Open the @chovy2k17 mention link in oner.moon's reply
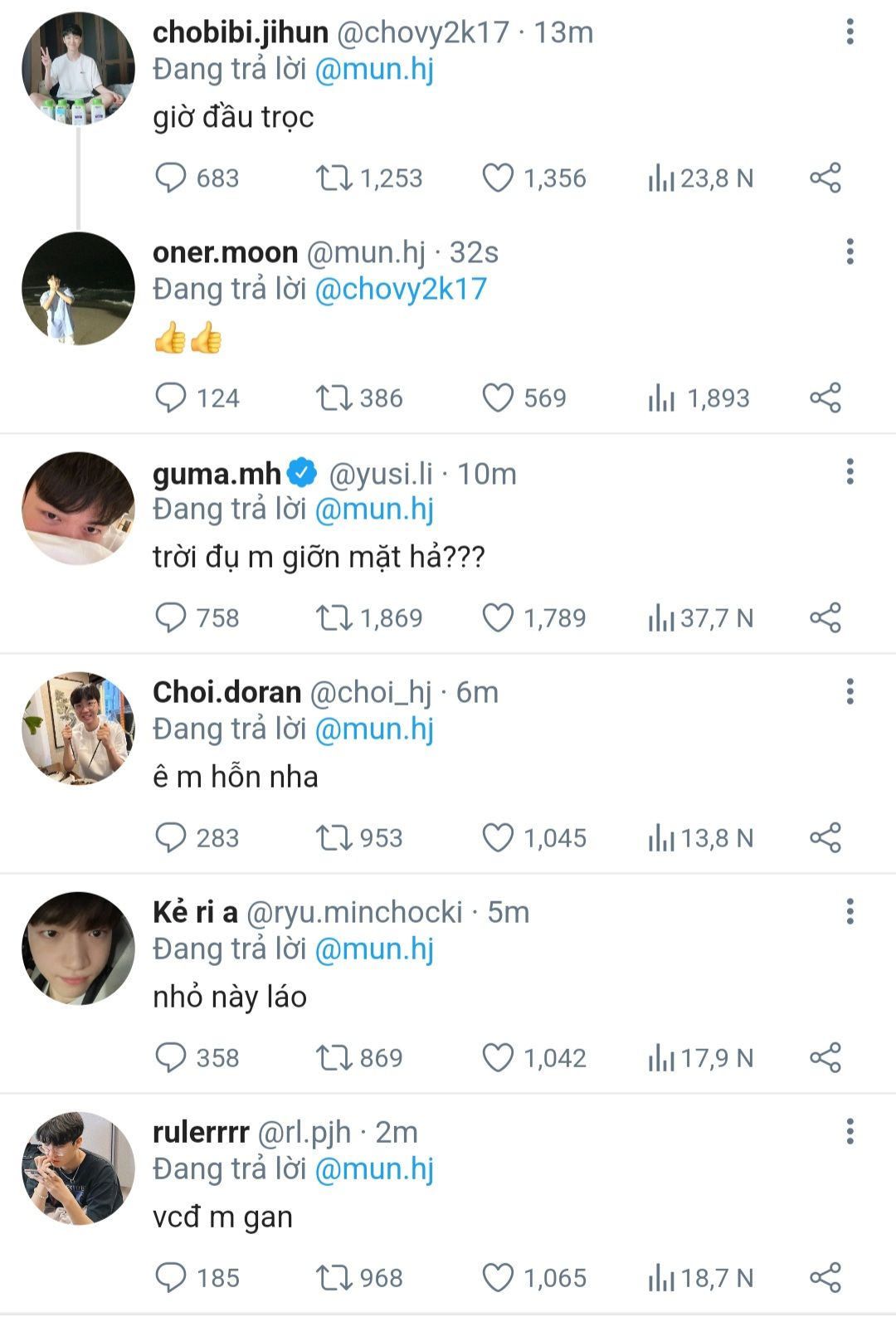 coord(401,290)
